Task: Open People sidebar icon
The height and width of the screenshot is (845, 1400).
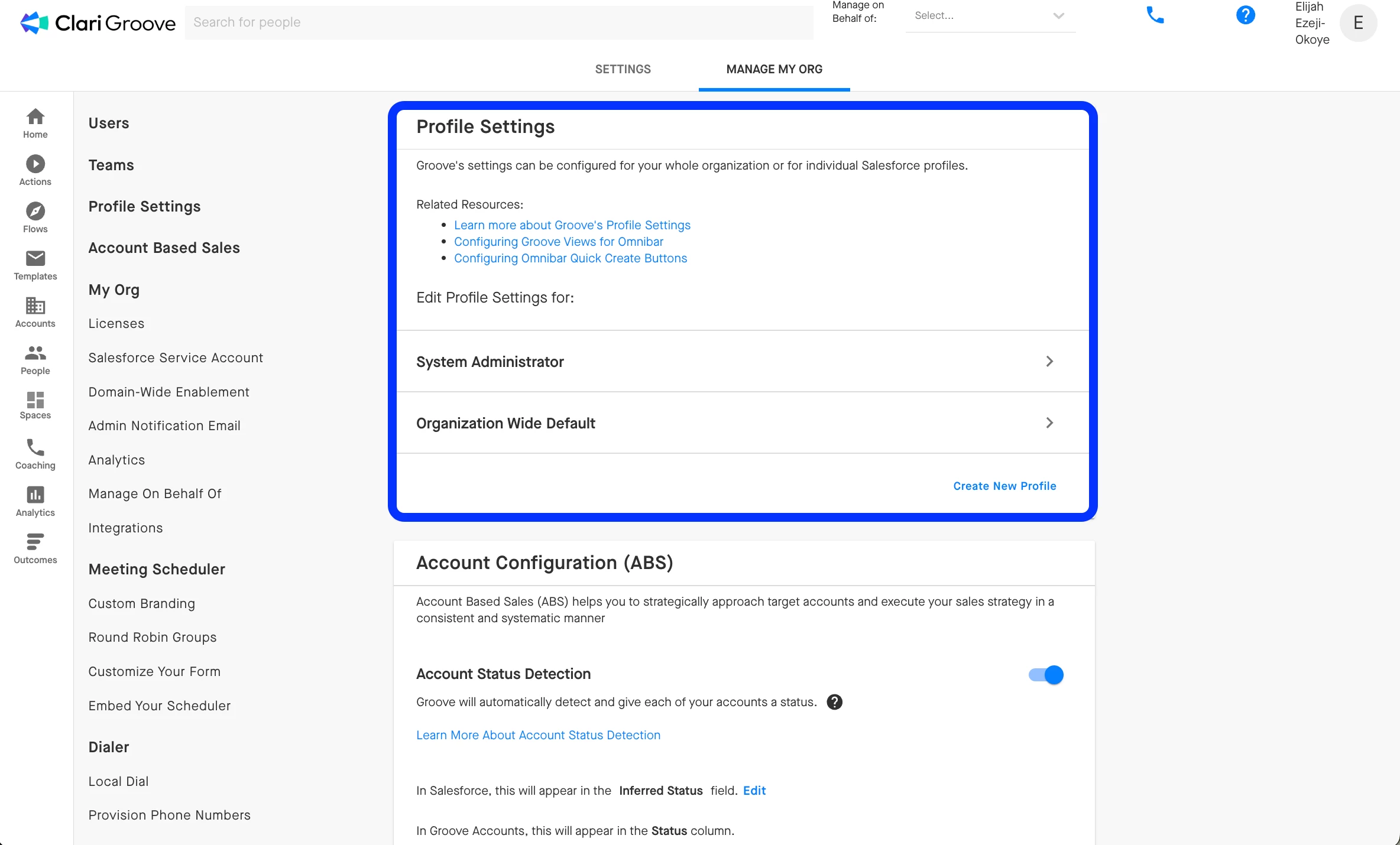Action: pos(35,359)
